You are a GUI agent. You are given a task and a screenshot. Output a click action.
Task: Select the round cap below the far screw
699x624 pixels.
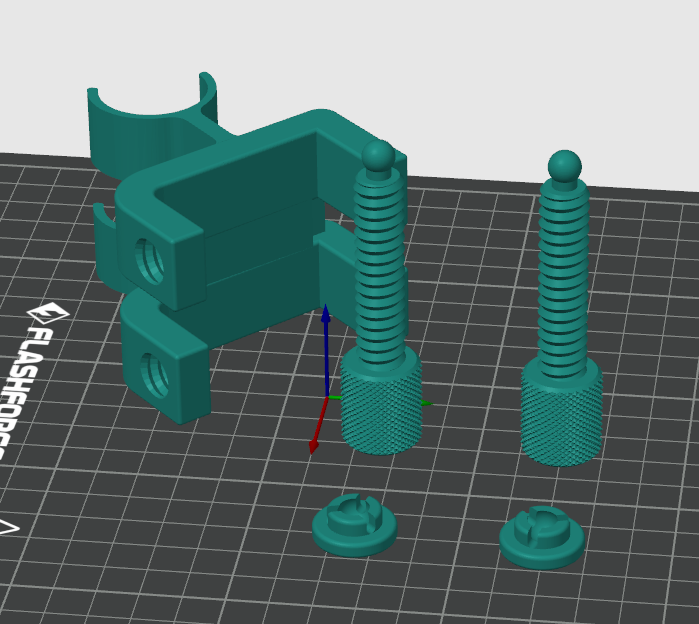pos(542,537)
